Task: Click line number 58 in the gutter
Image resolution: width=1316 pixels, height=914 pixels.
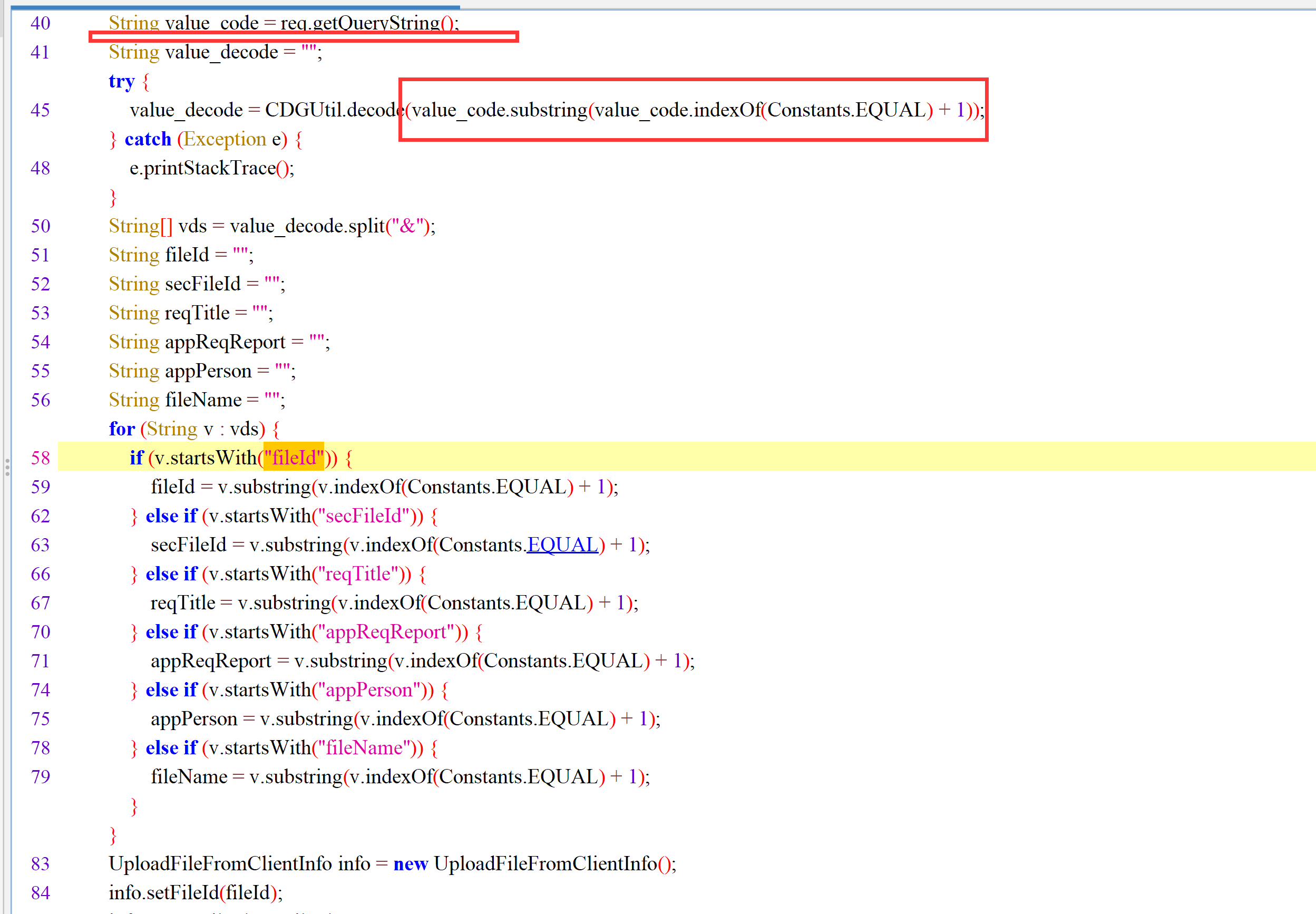Action: (41, 458)
